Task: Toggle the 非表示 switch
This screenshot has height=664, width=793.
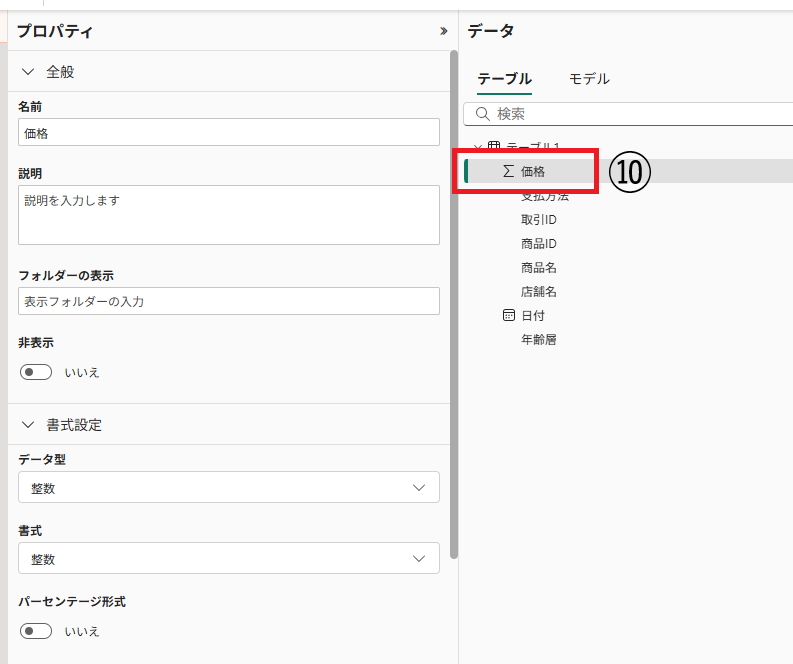Action: pyautogui.click(x=36, y=372)
